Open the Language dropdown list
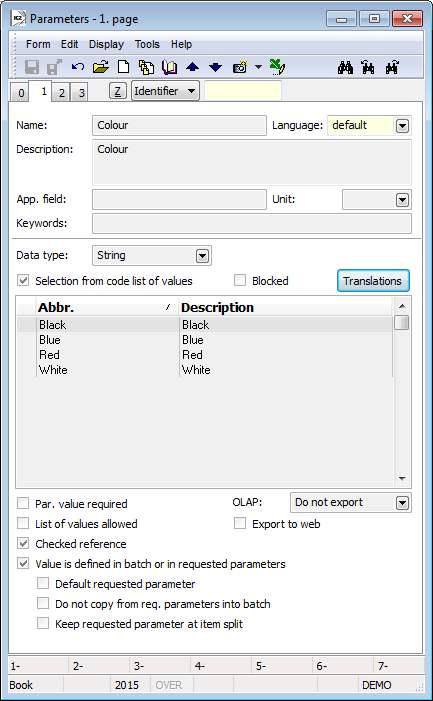The width and height of the screenshot is (433, 701). [x=402, y=126]
